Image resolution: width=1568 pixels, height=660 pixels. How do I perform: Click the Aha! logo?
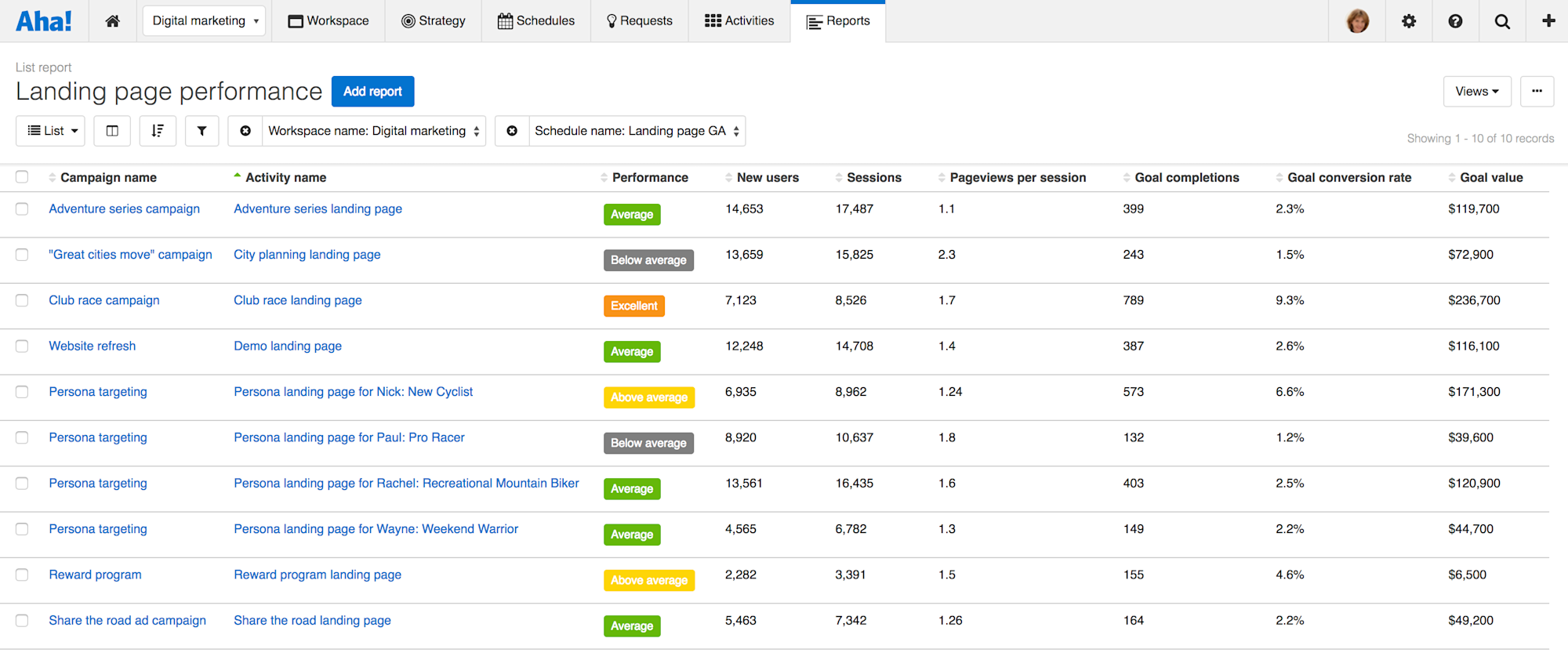(44, 21)
